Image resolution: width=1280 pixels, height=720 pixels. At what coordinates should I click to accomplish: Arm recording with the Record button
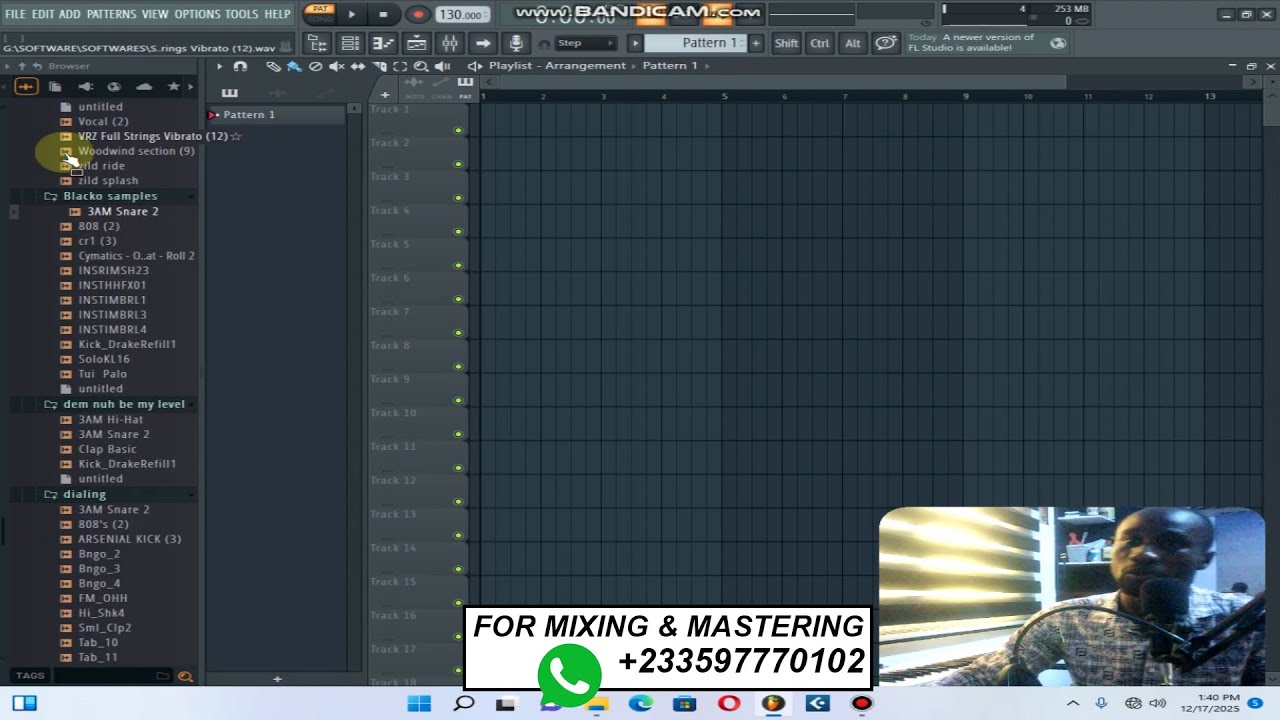[x=418, y=14]
